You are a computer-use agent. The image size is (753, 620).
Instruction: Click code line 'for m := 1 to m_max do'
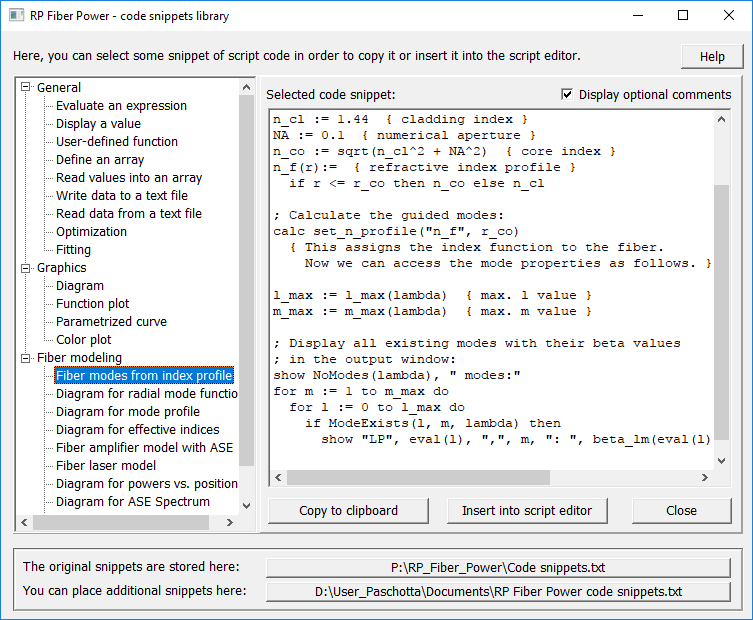[361, 391]
